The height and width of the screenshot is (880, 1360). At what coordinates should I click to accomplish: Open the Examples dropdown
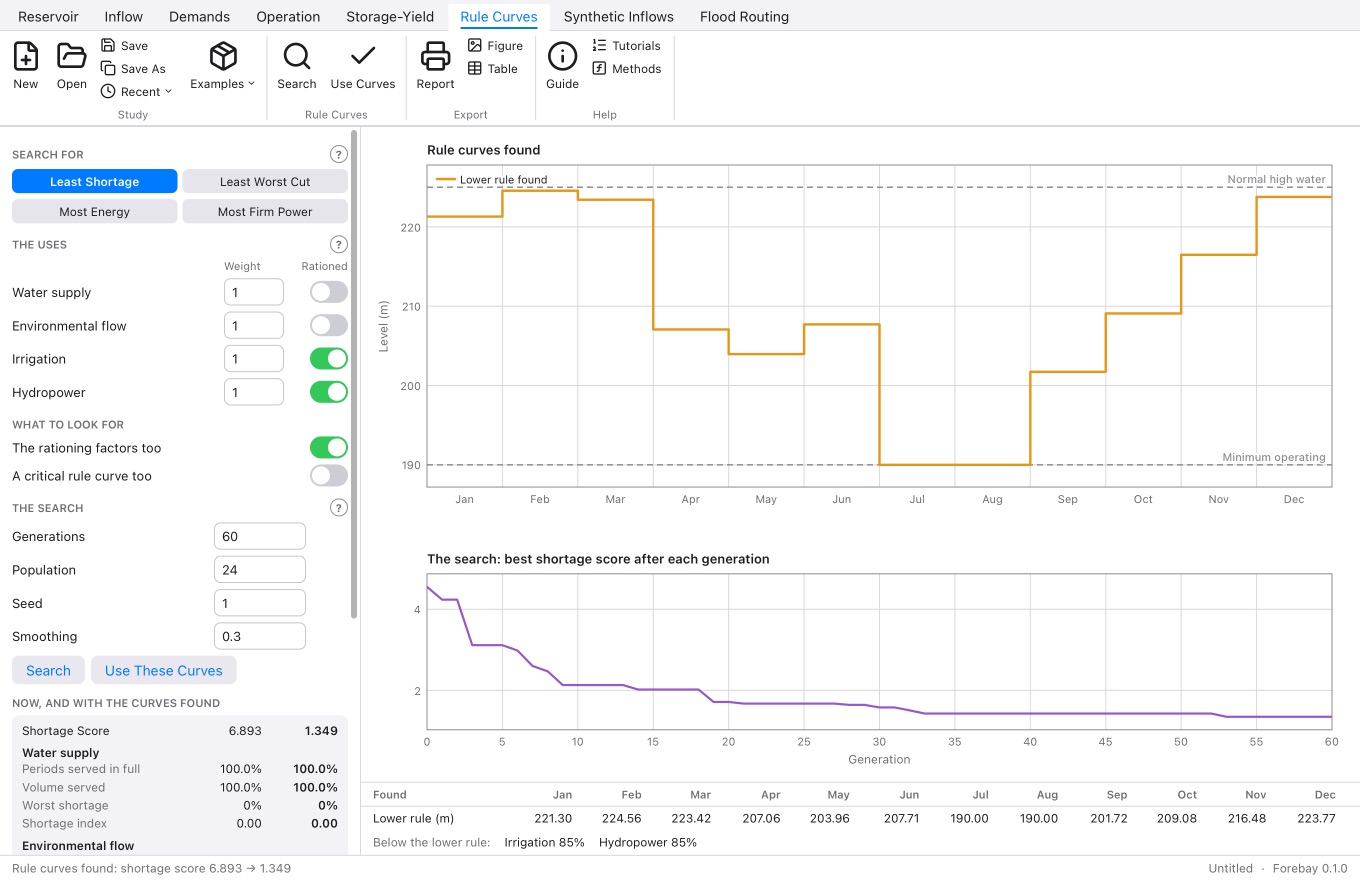pos(223,66)
